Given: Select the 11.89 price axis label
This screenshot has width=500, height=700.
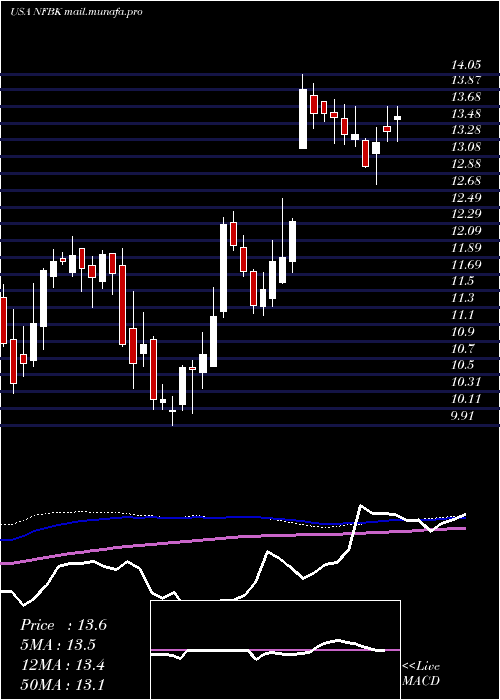Looking at the screenshot, I should tap(466, 248).
